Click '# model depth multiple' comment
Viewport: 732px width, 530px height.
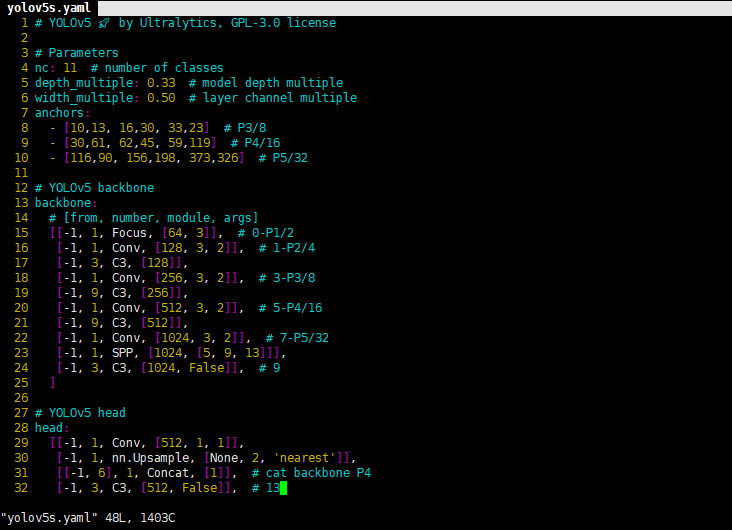click(266, 83)
